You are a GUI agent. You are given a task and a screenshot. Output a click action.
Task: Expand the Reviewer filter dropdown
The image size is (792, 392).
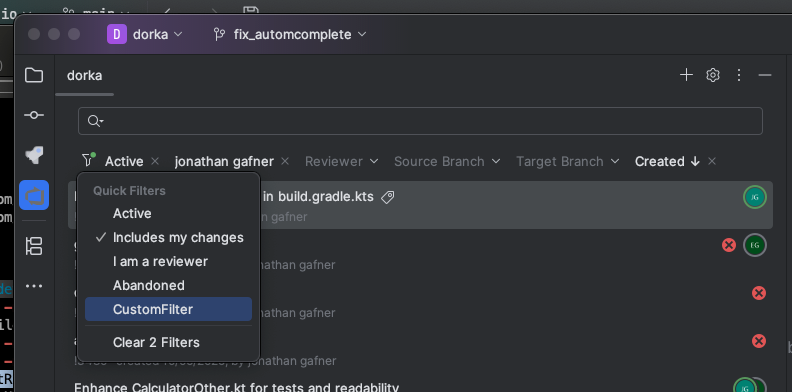click(341, 161)
